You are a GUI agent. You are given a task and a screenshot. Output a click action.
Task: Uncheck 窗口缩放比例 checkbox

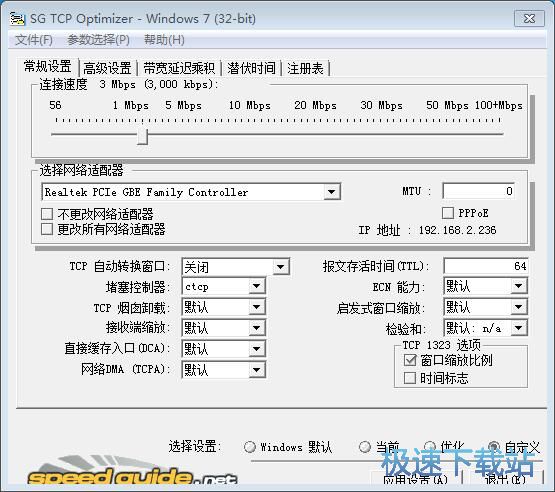tap(410, 360)
